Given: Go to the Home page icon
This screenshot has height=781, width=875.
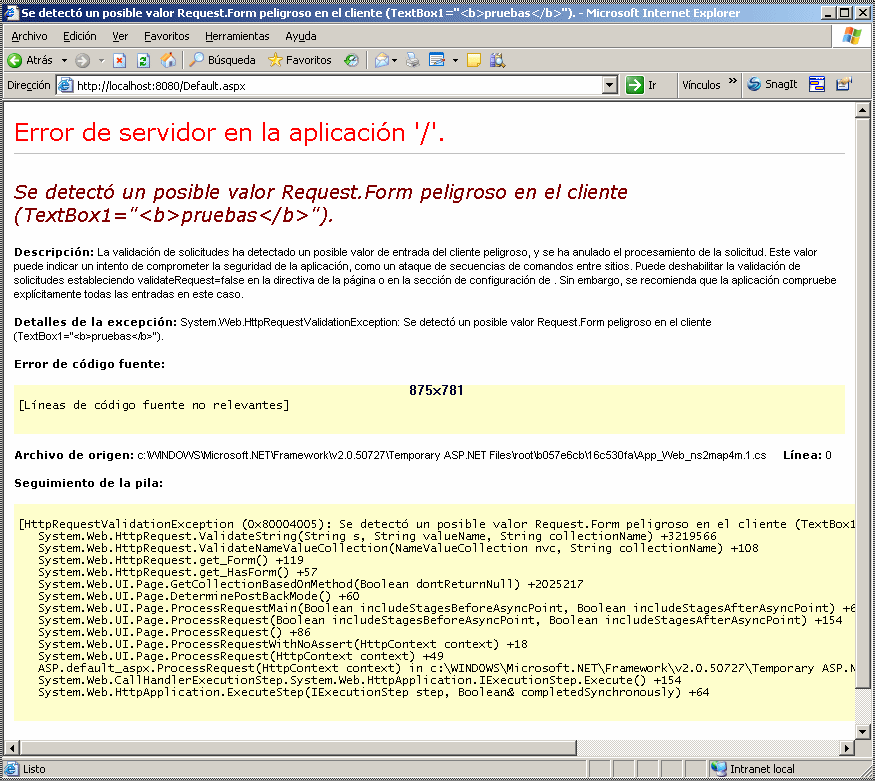Looking at the screenshot, I should [168, 60].
